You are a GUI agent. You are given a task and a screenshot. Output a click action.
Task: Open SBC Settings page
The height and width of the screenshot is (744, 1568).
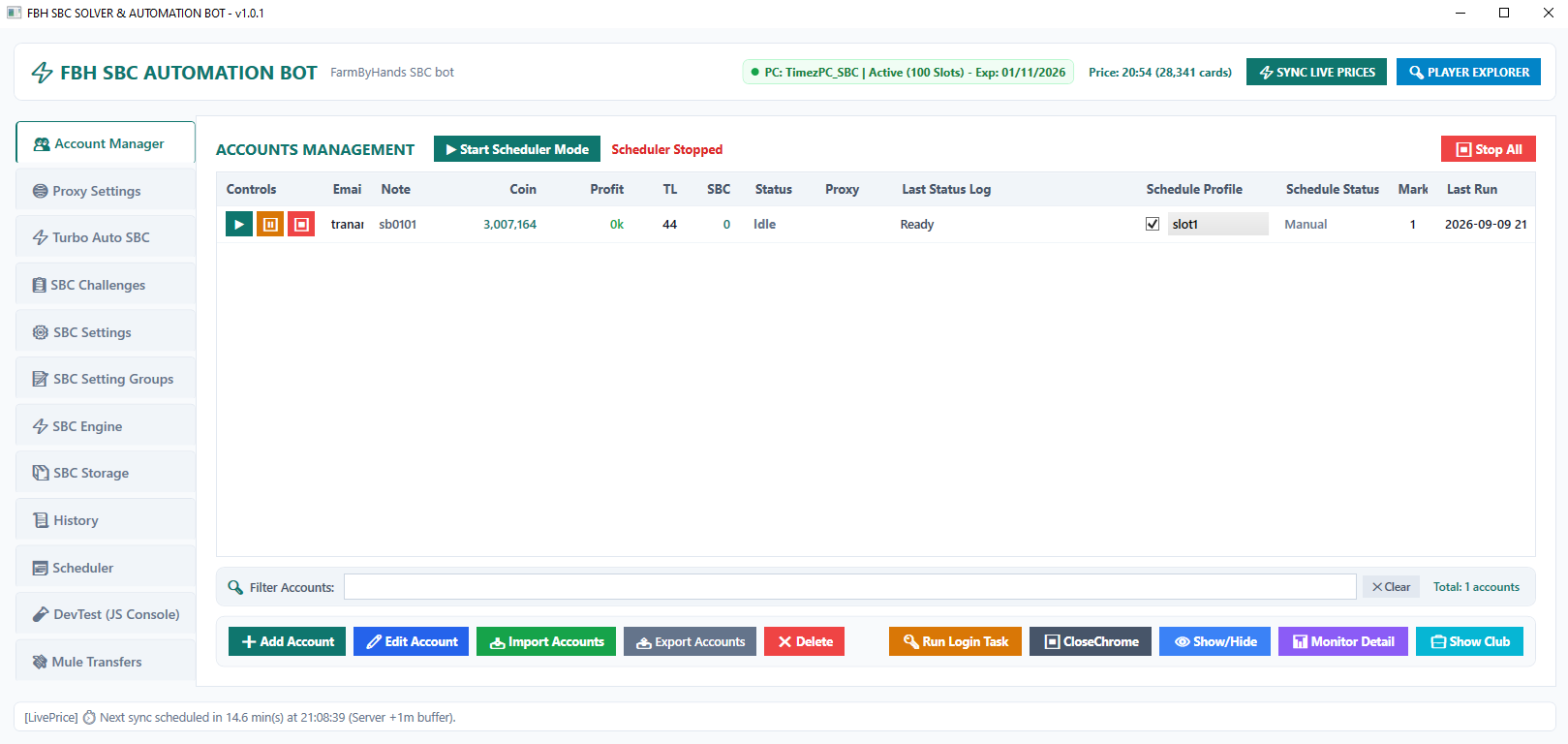106,332
